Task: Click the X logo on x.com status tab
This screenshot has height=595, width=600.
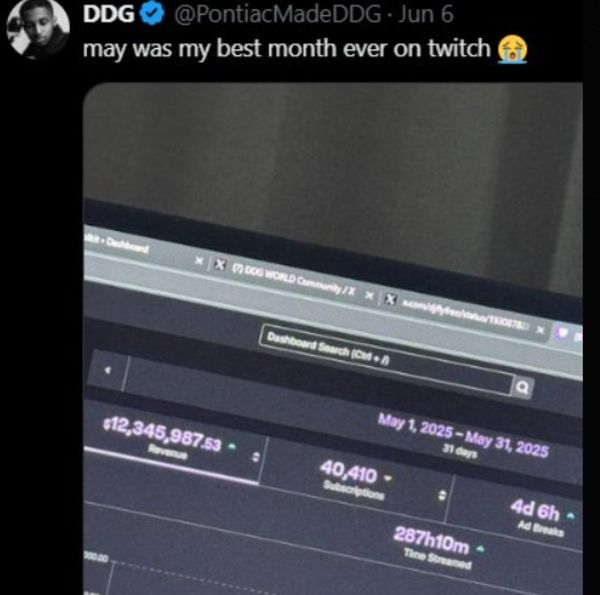Action: (390, 299)
